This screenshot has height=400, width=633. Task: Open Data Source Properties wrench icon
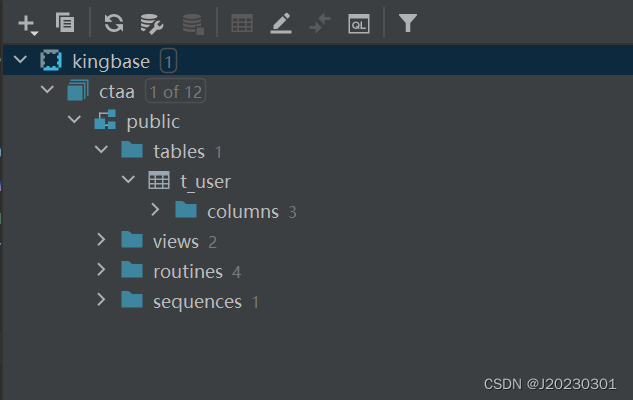(x=151, y=22)
